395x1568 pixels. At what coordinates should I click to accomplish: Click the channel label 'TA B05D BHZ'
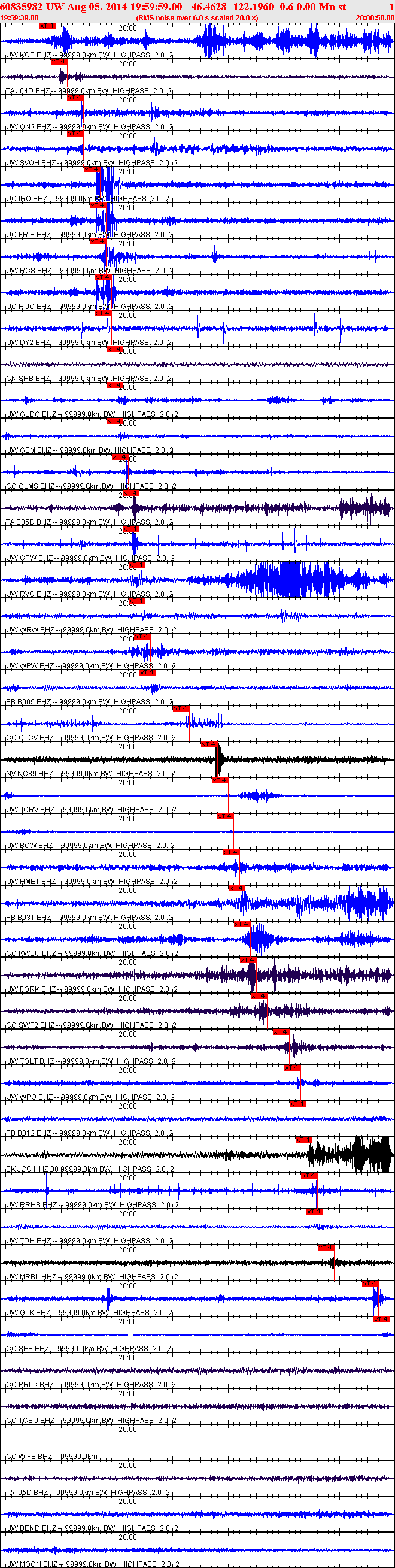pos(28,522)
